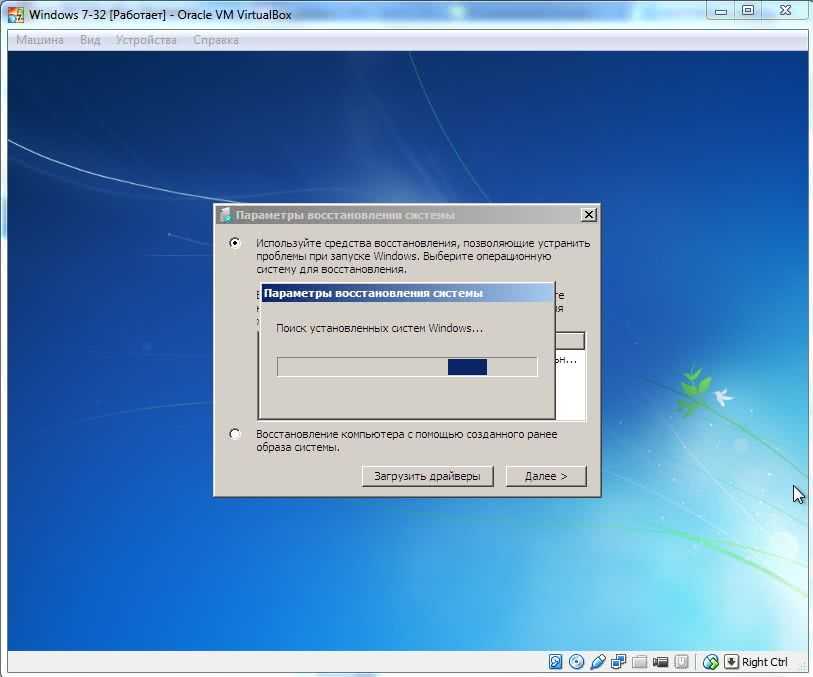813x677 pixels.
Task: Click the shared folders status icon
Action: [640, 662]
